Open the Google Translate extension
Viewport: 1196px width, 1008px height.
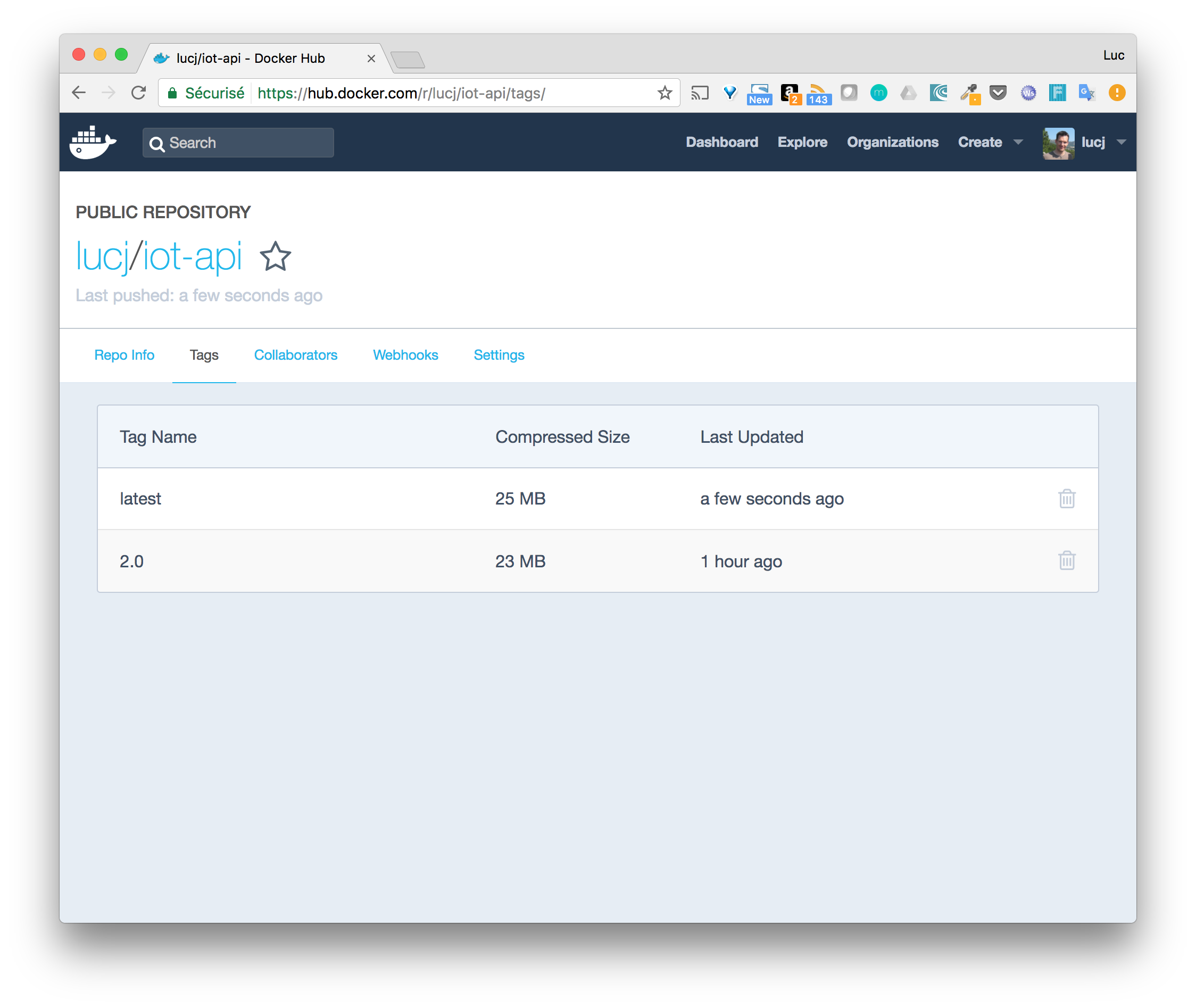[1086, 93]
